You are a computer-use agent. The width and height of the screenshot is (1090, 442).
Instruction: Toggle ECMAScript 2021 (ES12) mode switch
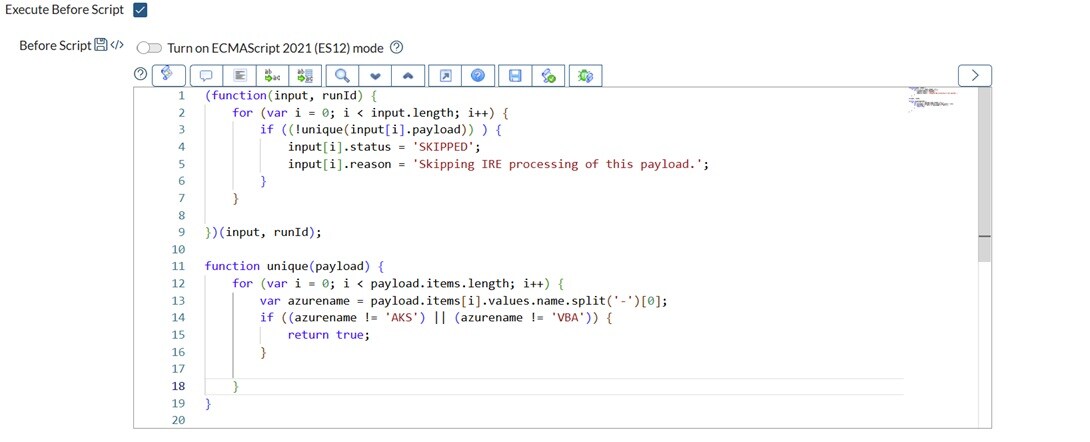pyautogui.click(x=149, y=48)
